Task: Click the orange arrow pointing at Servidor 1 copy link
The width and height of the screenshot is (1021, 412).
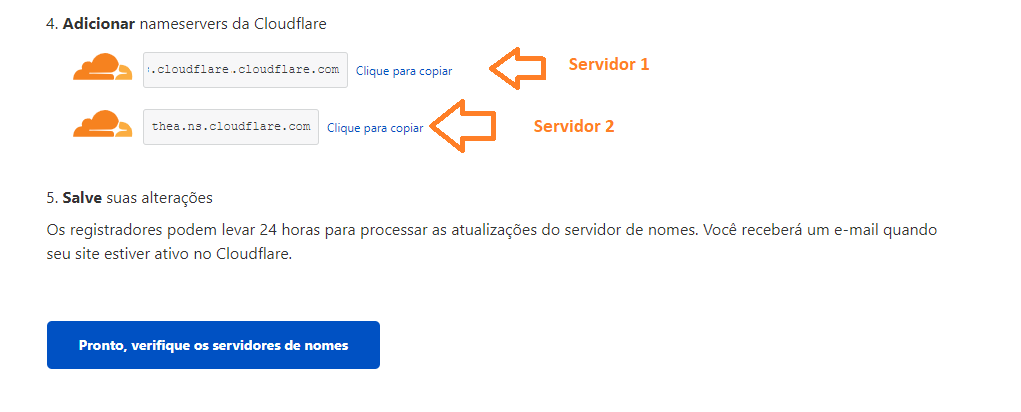Action: click(x=518, y=68)
